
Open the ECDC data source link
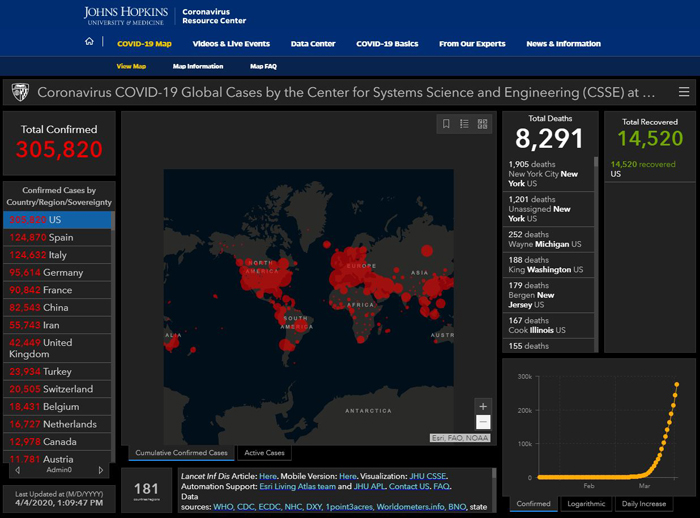(269, 507)
